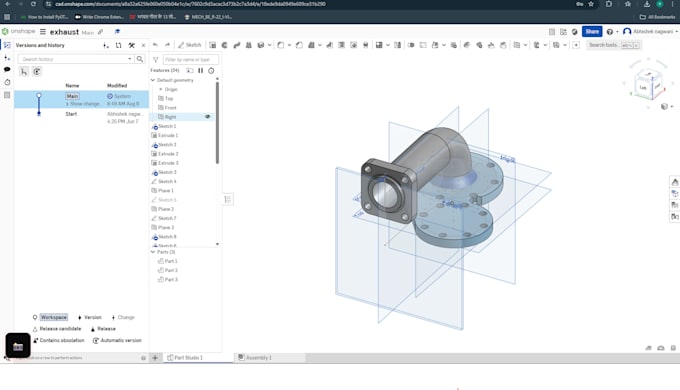Toggle visibility eye of the Right plane

207,117
